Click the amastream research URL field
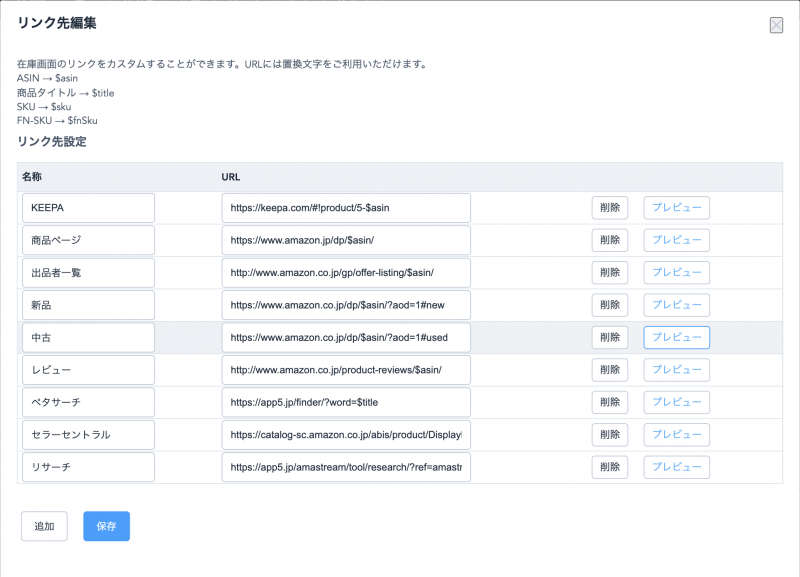This screenshot has width=800, height=577. (x=346, y=467)
